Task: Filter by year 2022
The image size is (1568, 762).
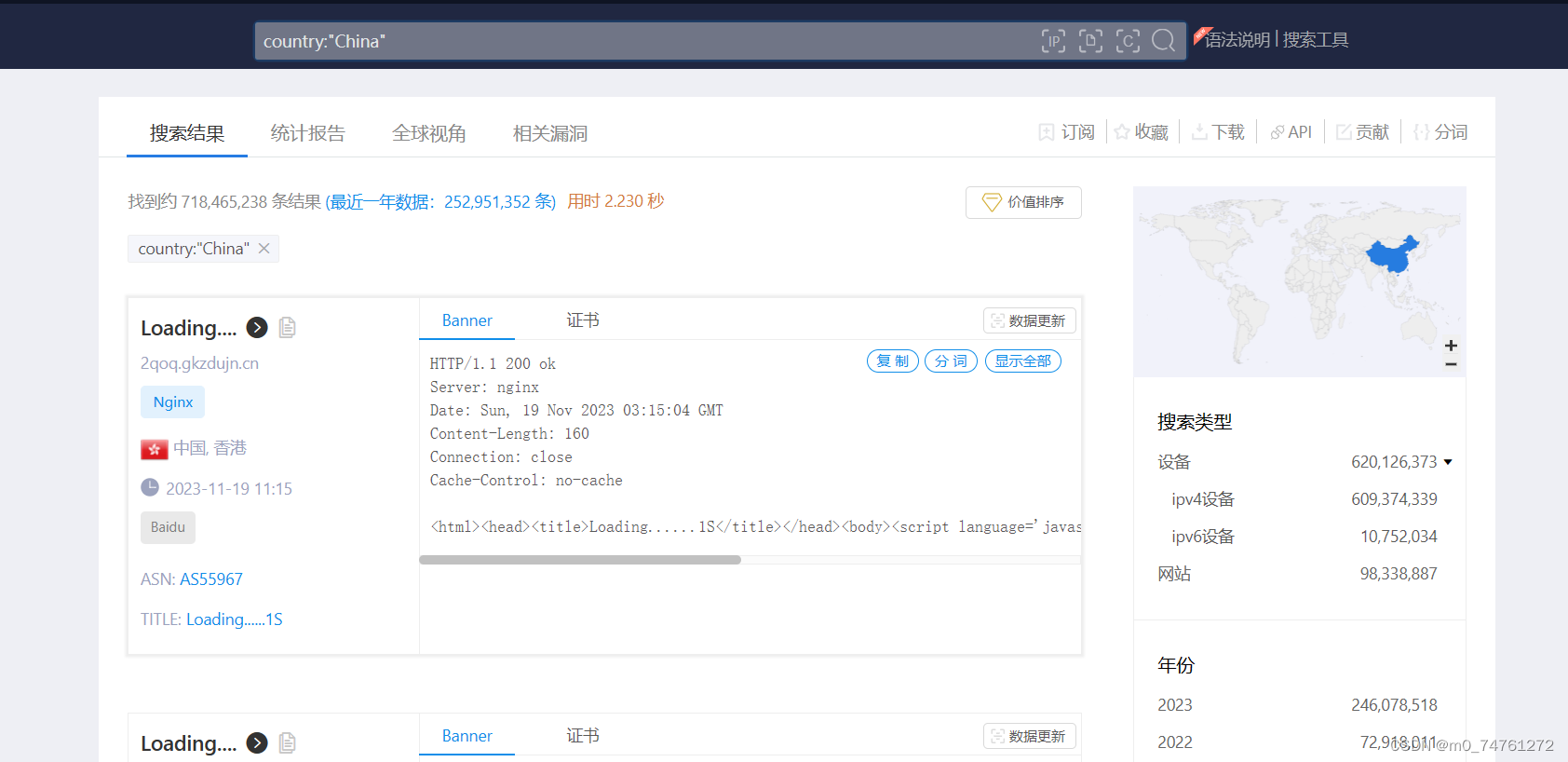Action: 1175,742
